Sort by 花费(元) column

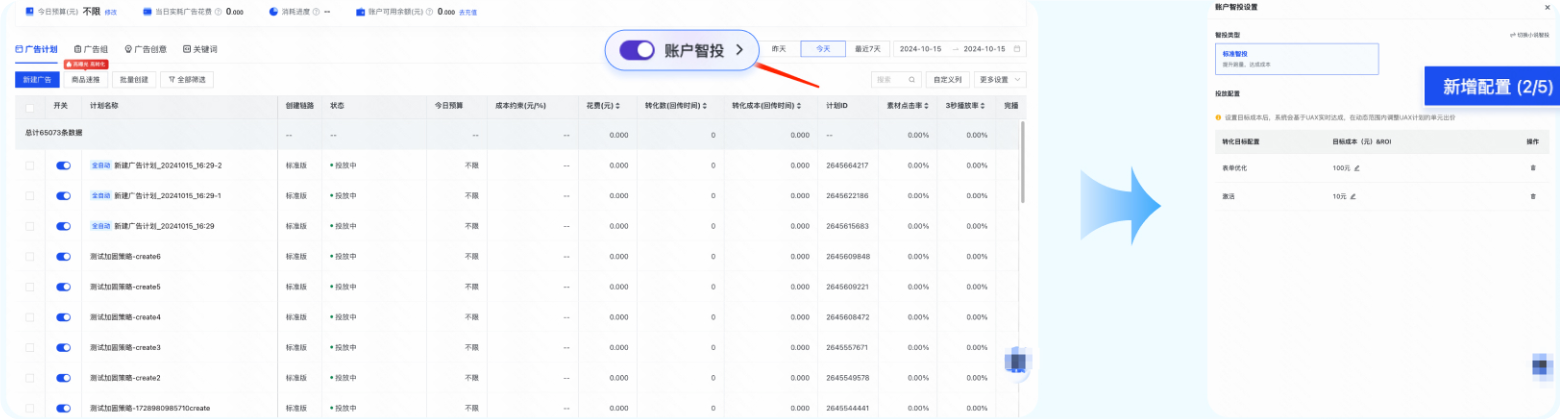pos(617,106)
